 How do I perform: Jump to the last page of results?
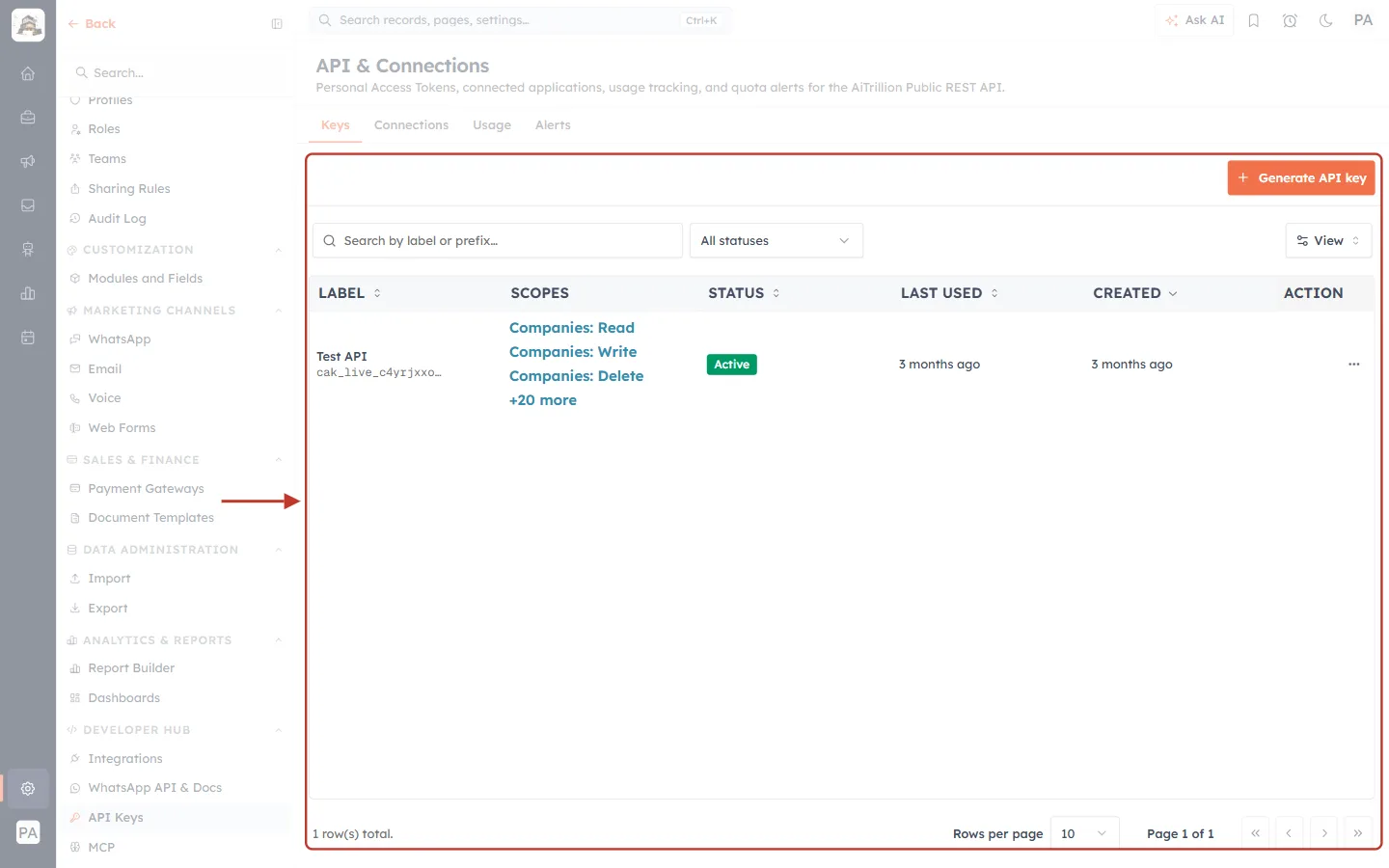point(1358,833)
